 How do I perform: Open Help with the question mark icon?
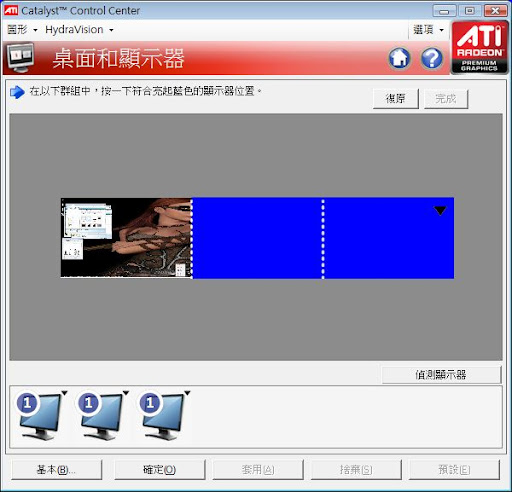coord(432,58)
